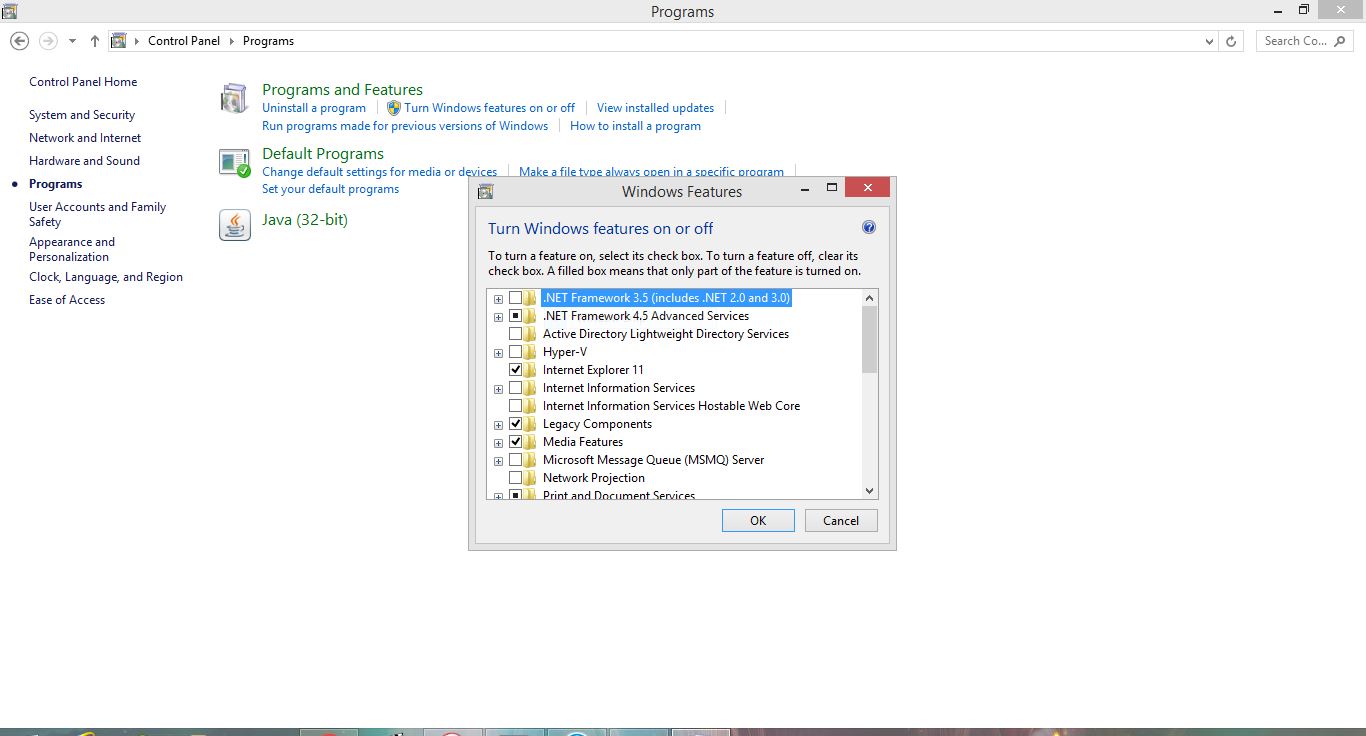Viewport: 1366px width, 736px height.
Task: Expand the Hyper-V tree node
Action: click(498, 353)
